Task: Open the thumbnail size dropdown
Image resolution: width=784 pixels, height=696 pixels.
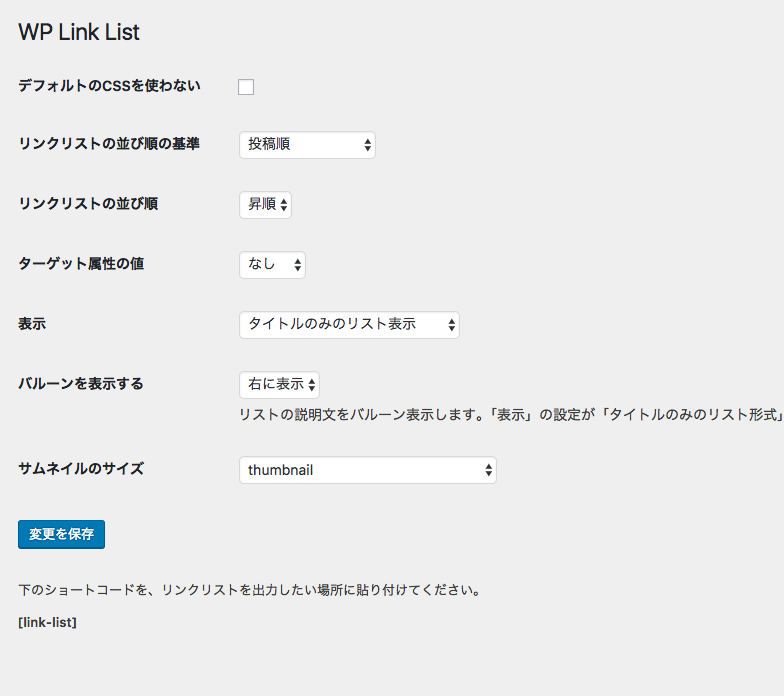Action: pos(368,470)
